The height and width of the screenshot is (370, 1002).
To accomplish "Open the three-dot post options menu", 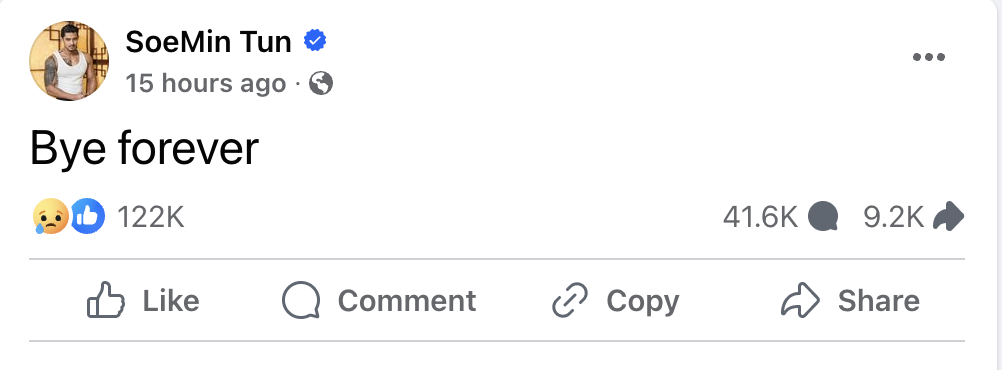I will [929, 57].
